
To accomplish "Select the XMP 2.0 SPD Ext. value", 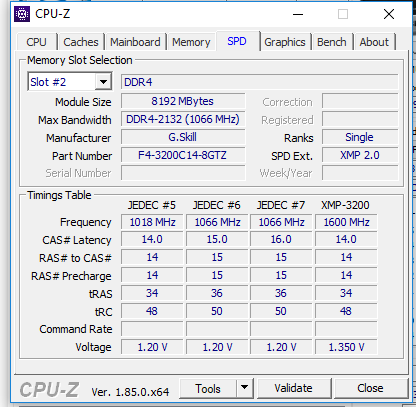I will coord(360,155).
